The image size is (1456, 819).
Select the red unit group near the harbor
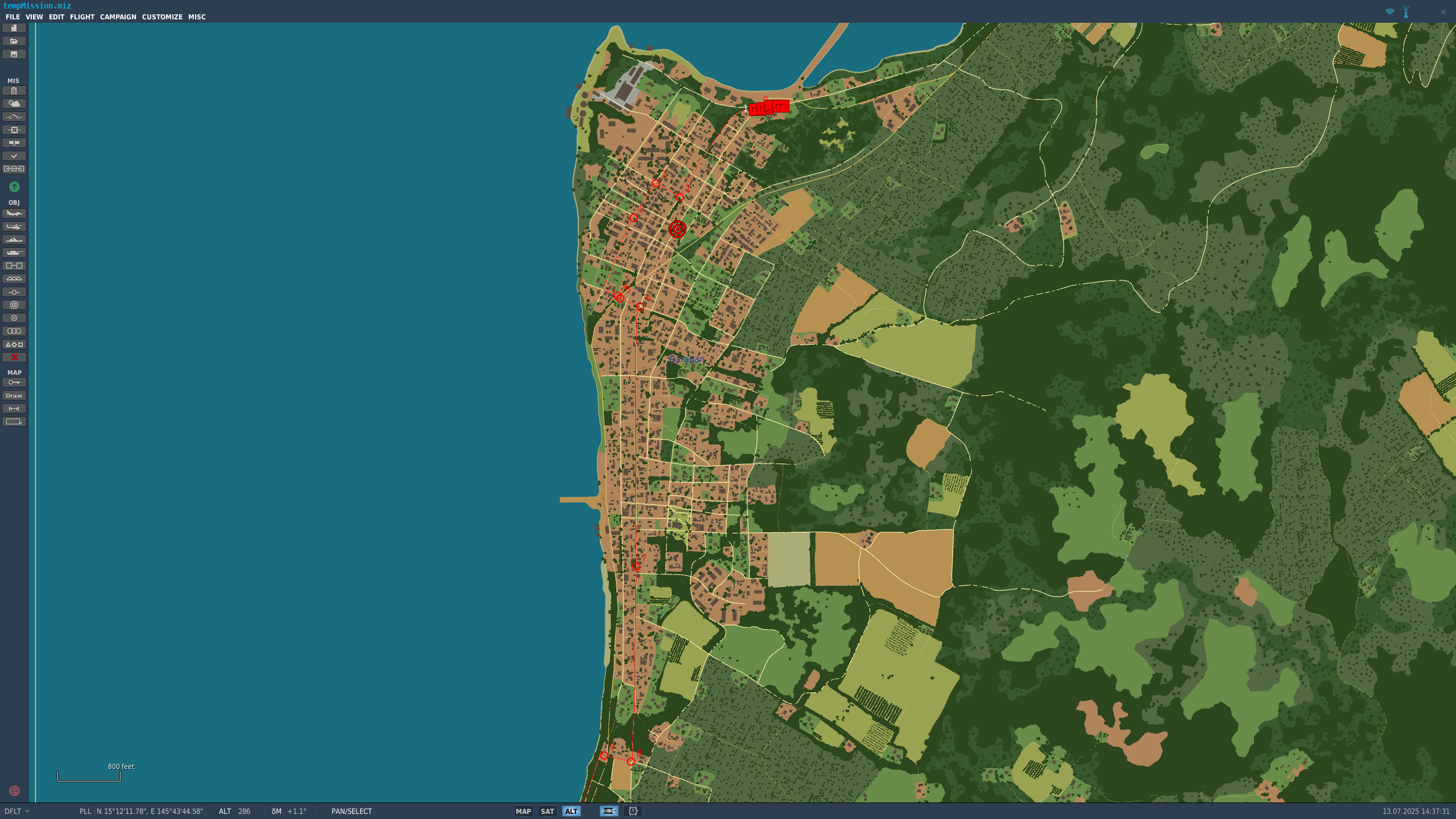coord(769,107)
